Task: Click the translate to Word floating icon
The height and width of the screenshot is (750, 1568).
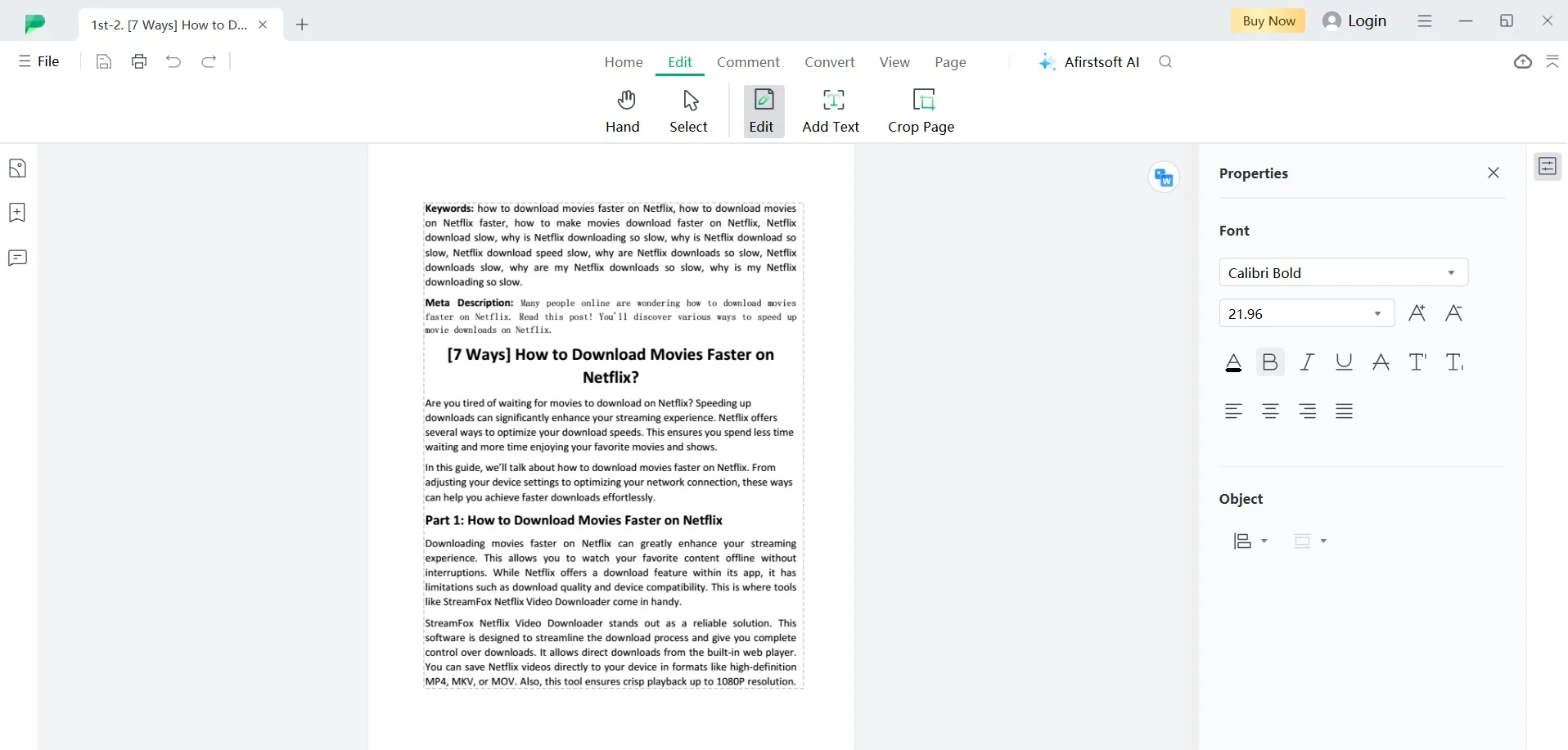Action: tap(1164, 177)
